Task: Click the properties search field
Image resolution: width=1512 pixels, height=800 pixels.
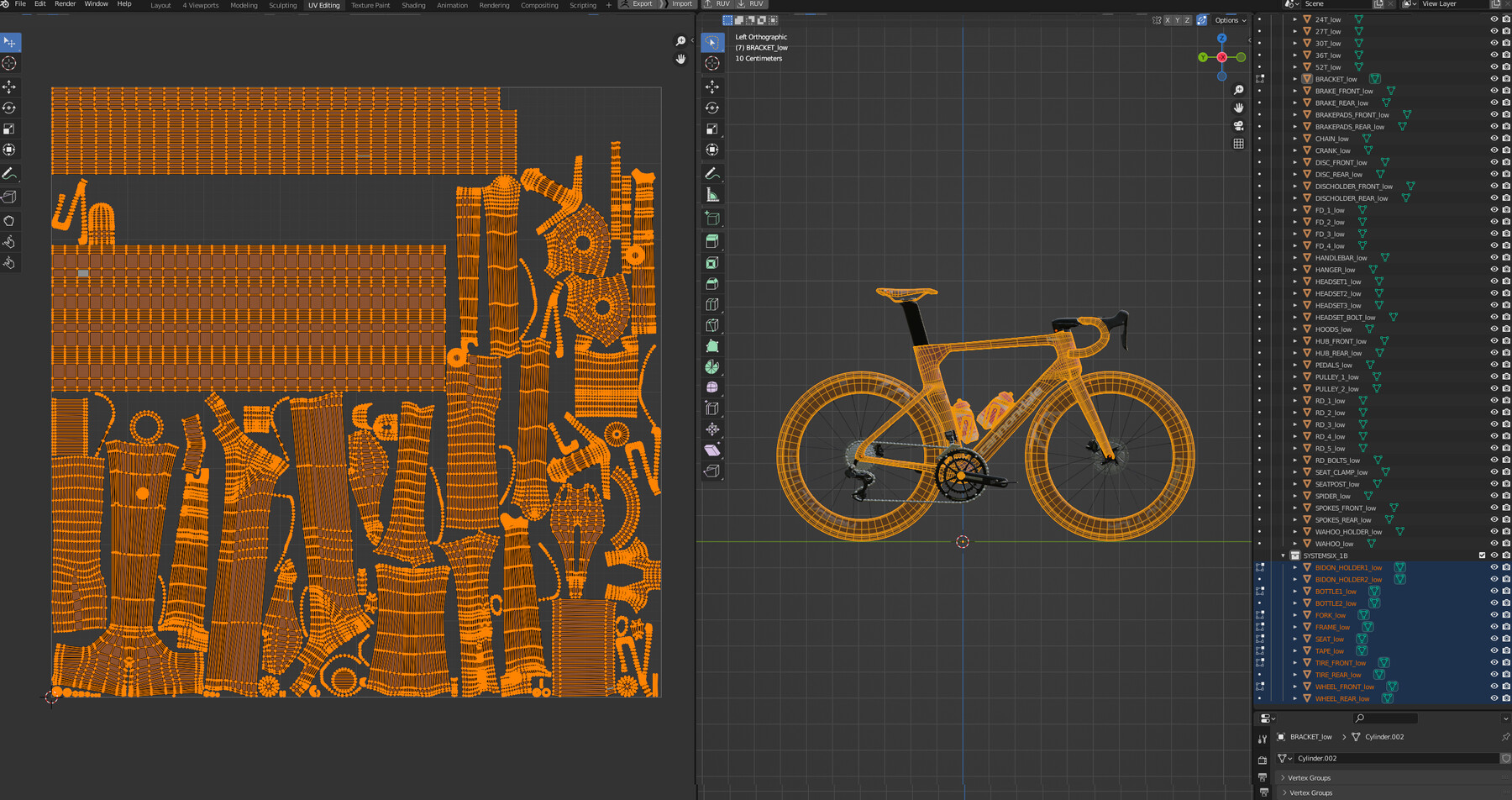Action: (x=1386, y=718)
